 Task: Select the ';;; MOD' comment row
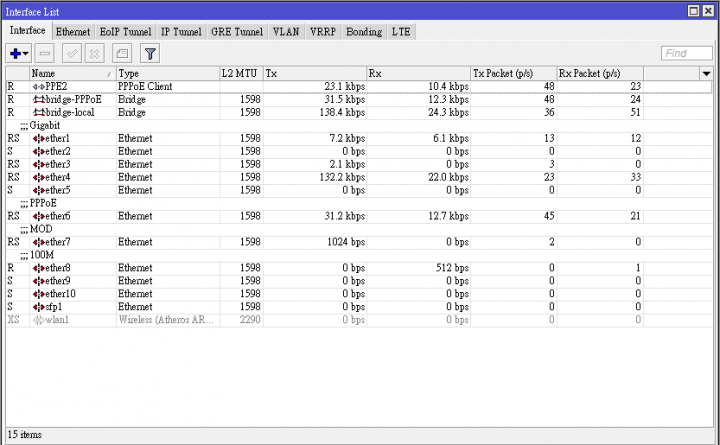[359, 229]
